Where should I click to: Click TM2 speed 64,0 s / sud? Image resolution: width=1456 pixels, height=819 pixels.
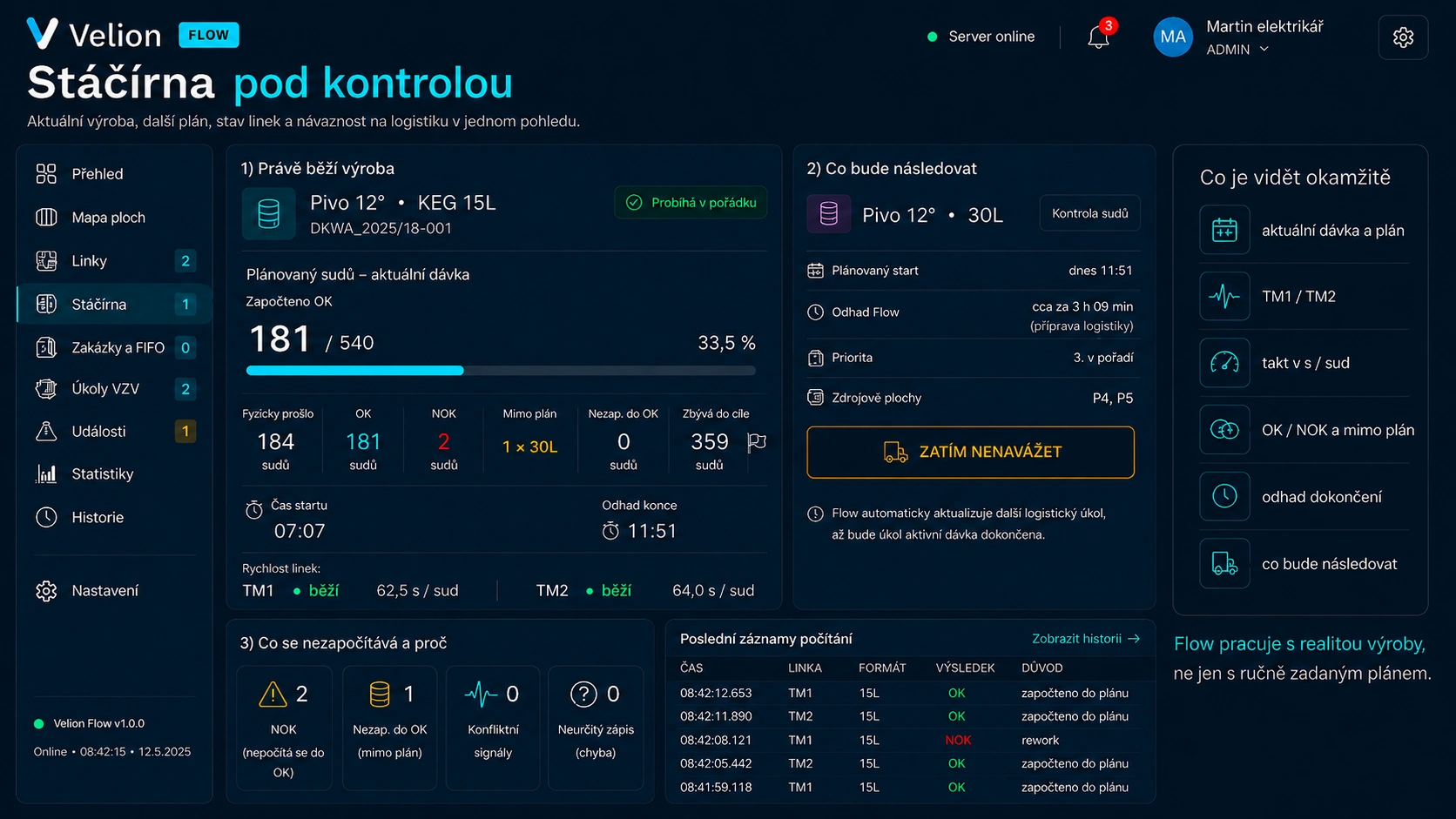[x=713, y=591]
